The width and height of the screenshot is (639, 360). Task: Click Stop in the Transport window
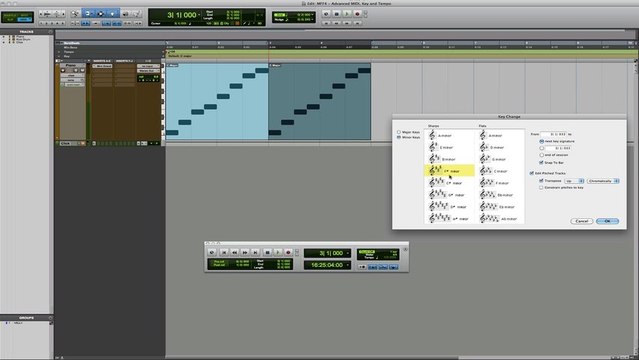pos(267,252)
